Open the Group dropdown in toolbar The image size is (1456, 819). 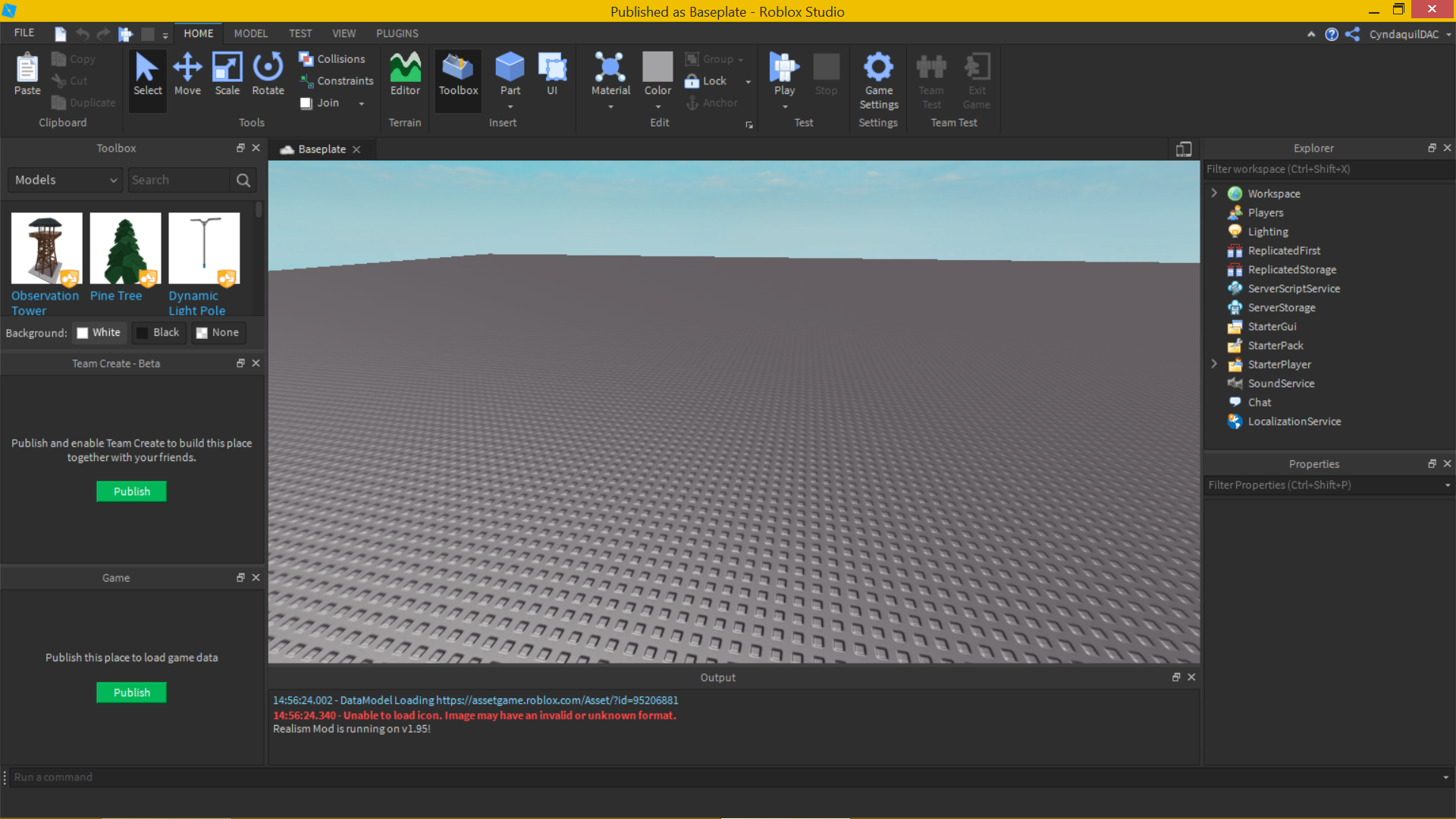740,59
